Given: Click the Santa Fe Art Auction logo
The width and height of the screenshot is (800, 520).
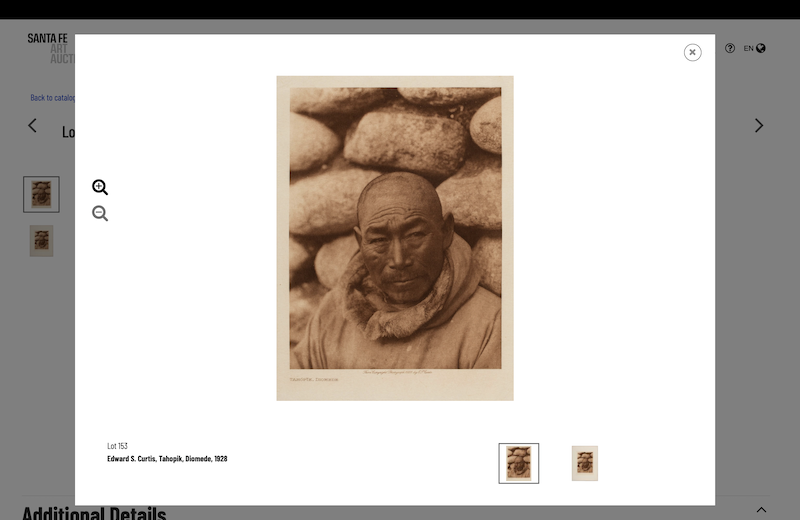Looking at the screenshot, I should coord(51,48).
